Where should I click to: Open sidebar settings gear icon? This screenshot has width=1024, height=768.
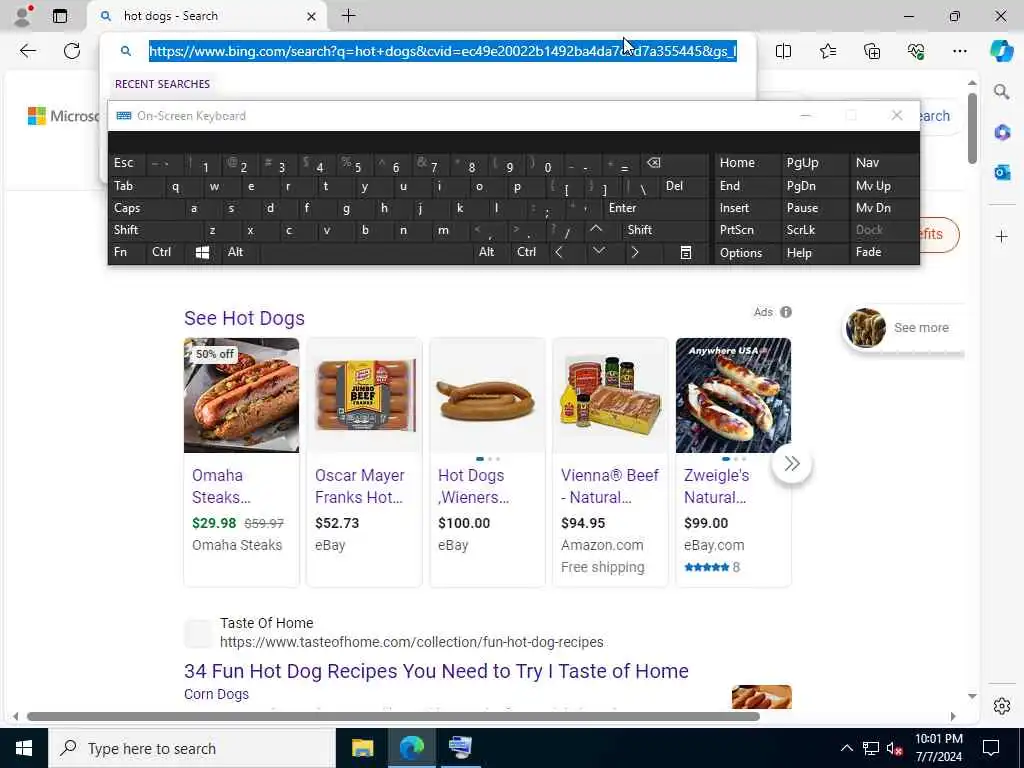pos(1002,706)
